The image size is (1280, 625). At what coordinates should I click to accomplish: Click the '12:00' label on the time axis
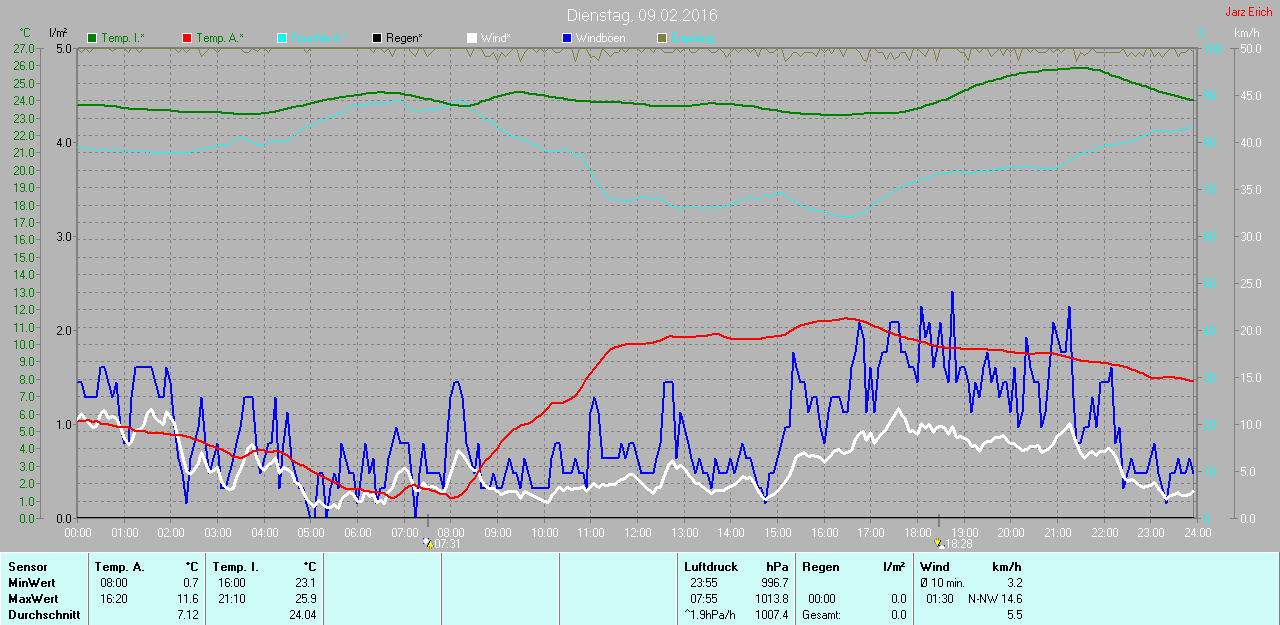tap(637, 532)
